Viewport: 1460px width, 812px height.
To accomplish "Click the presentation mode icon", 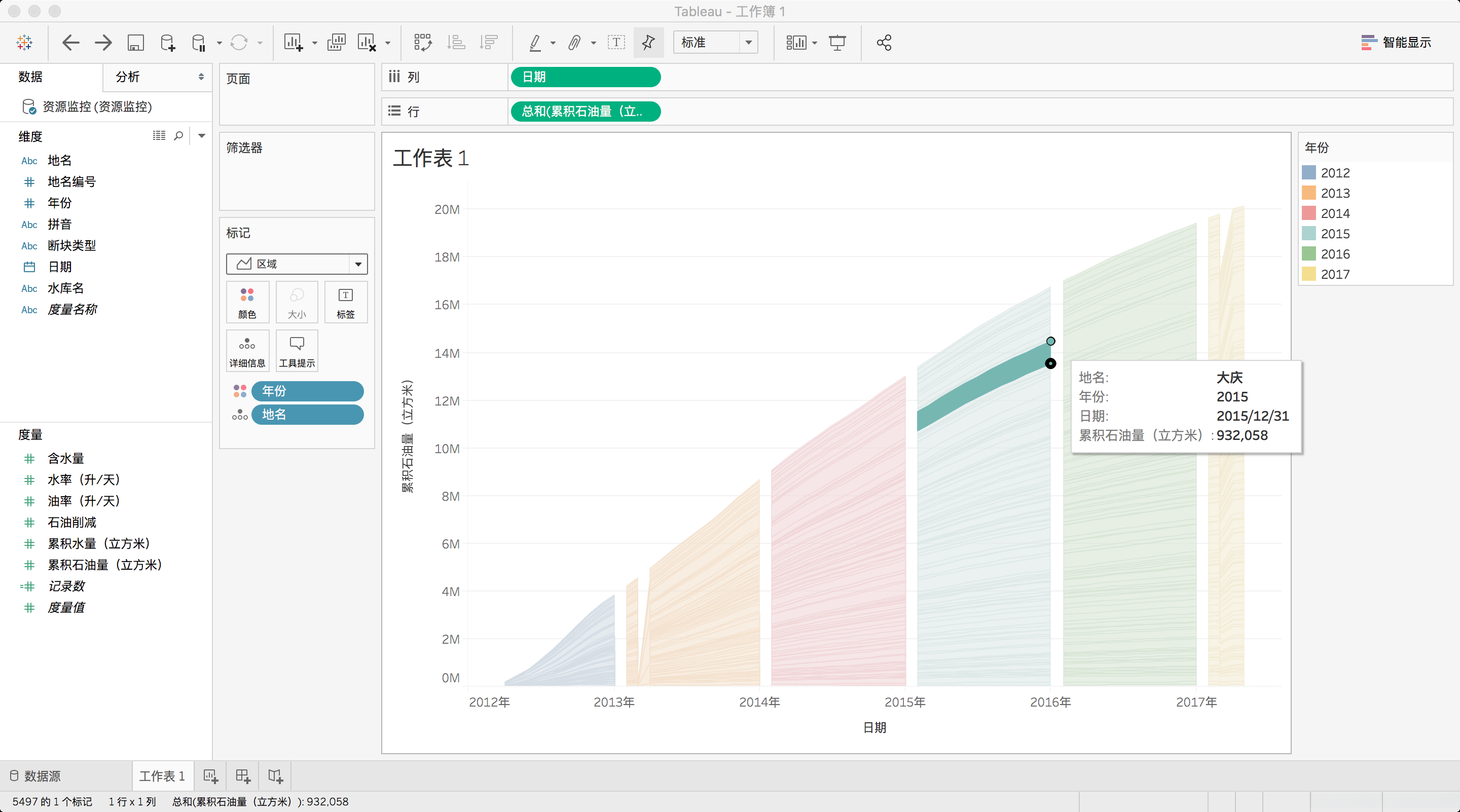I will (837, 43).
